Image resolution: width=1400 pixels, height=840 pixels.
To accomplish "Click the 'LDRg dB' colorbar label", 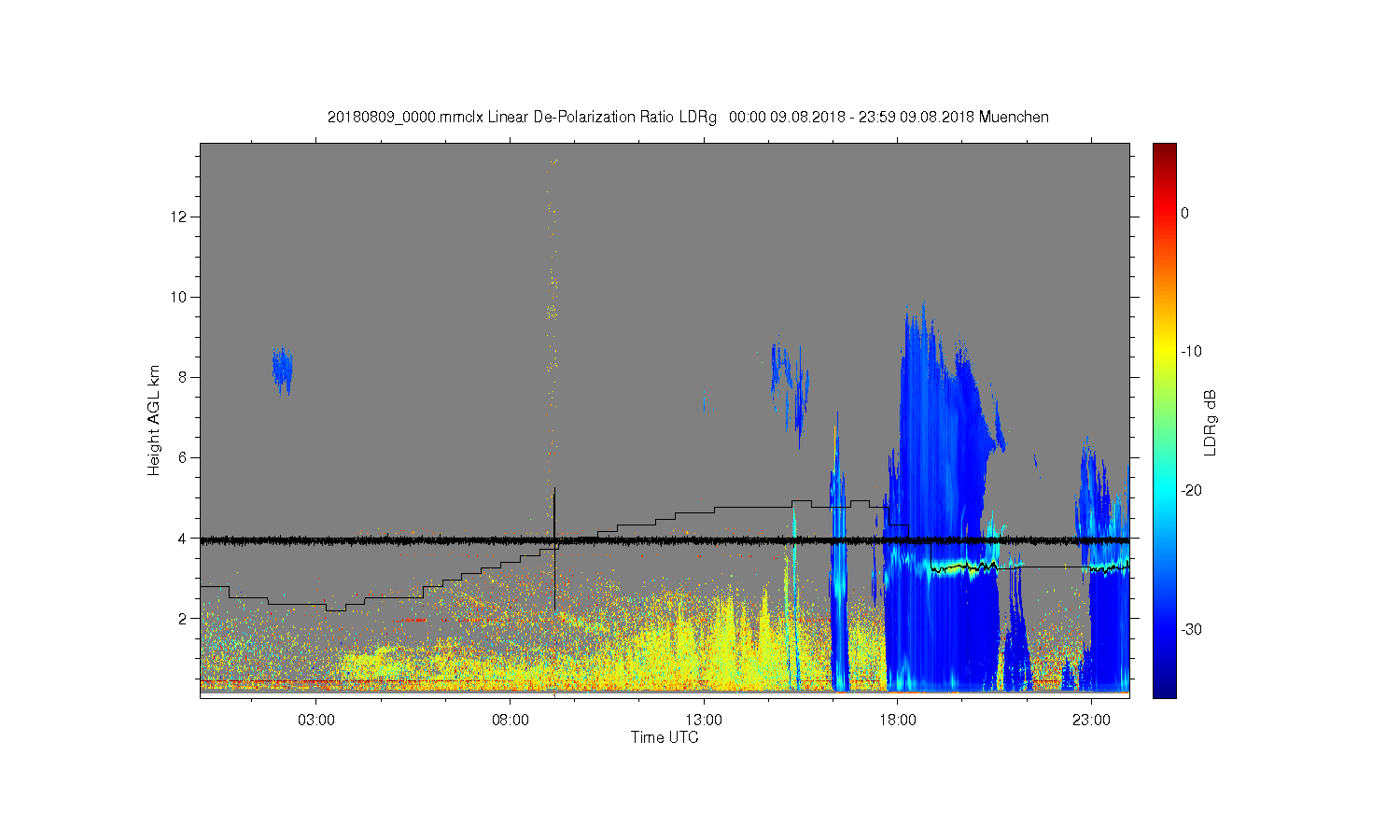I will tap(1211, 423).
